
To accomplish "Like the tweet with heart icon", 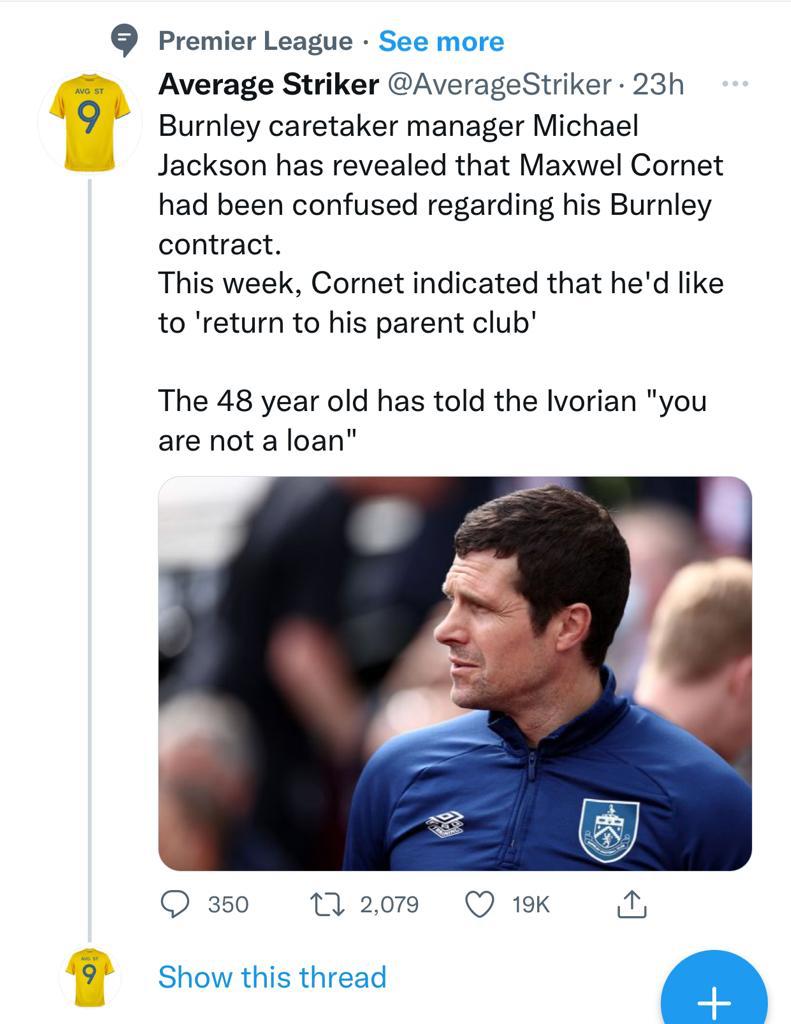I will point(481,904).
